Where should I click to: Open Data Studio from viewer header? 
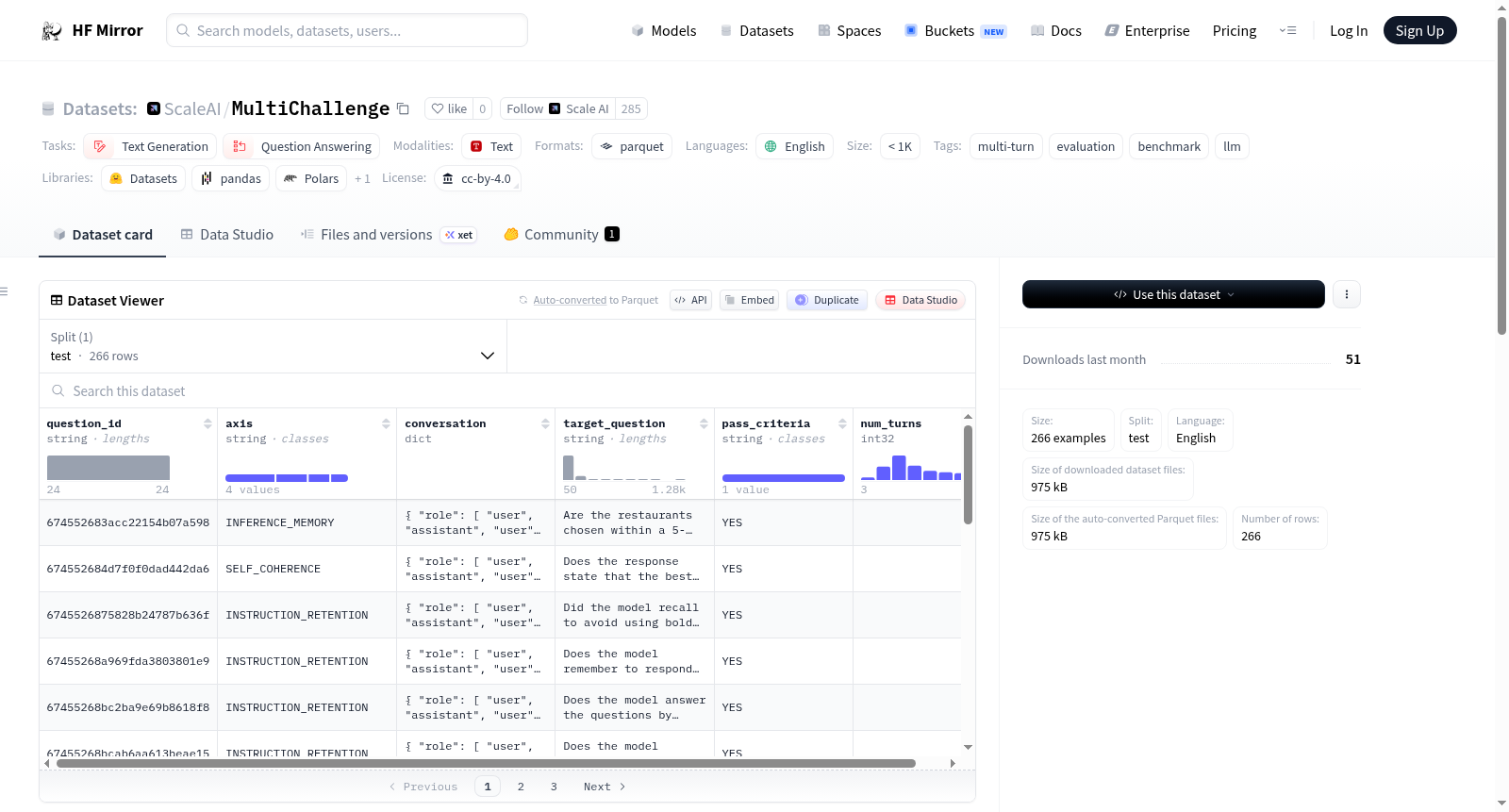920,301
